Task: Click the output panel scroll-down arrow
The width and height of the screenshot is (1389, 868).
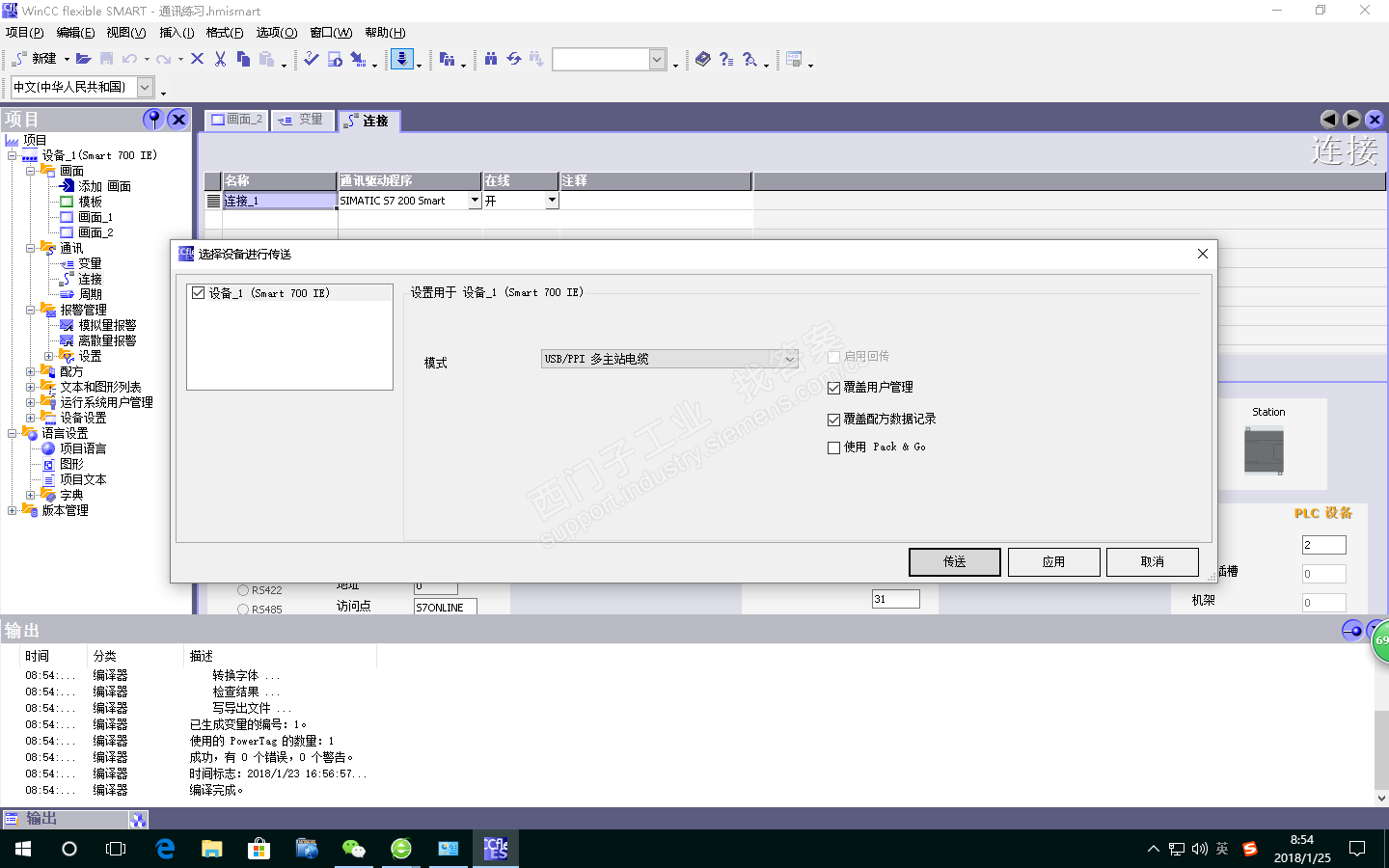Action: coord(1381,798)
